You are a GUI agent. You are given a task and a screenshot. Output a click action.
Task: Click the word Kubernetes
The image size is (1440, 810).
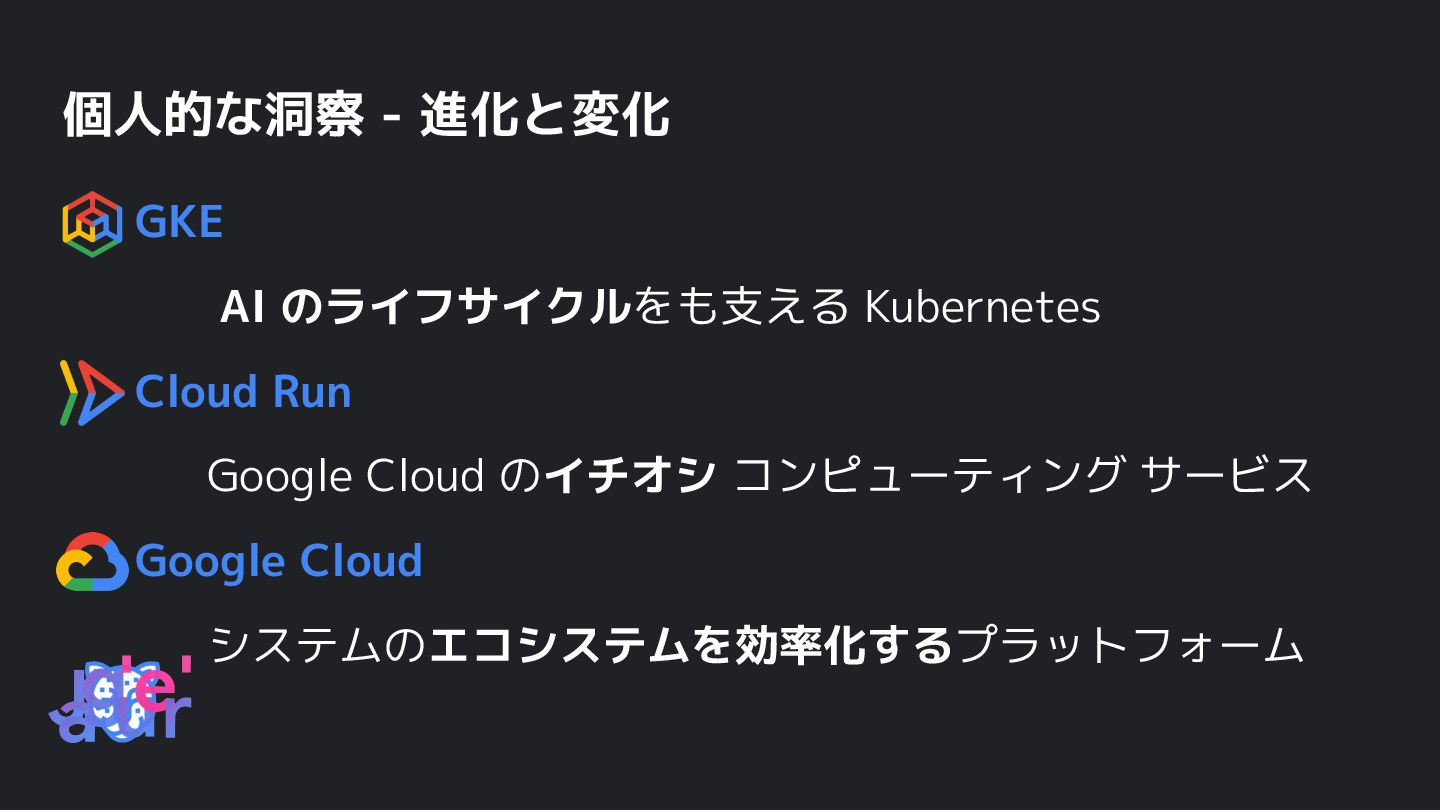pos(982,307)
